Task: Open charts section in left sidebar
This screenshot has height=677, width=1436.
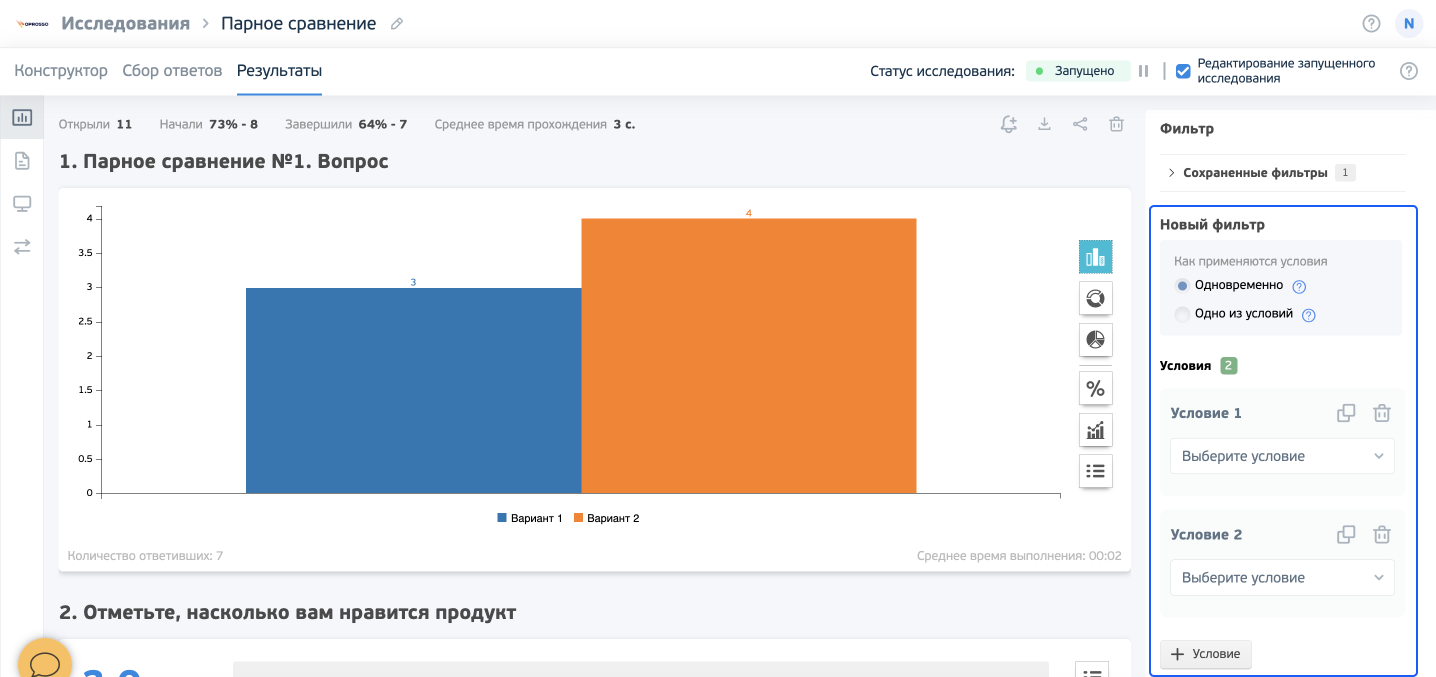Action: (22, 118)
